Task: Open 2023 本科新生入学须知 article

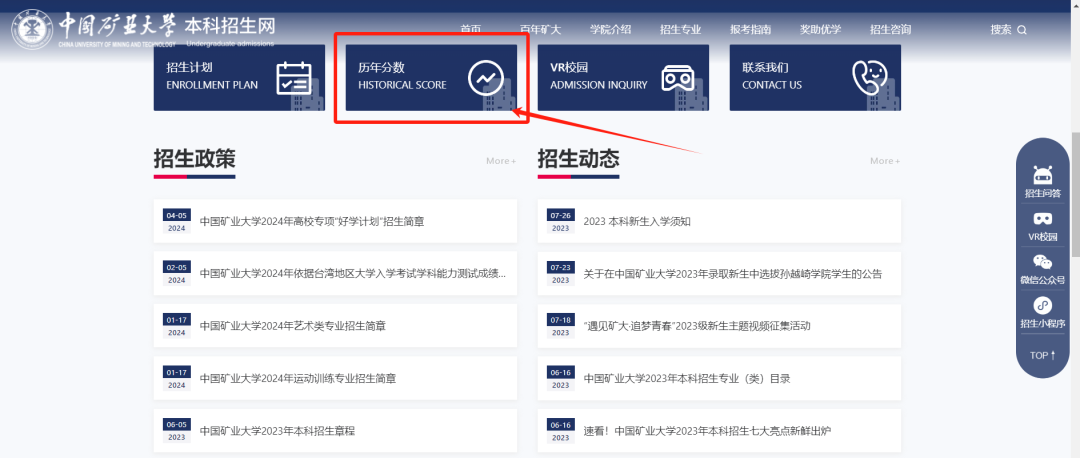Action: coord(637,222)
